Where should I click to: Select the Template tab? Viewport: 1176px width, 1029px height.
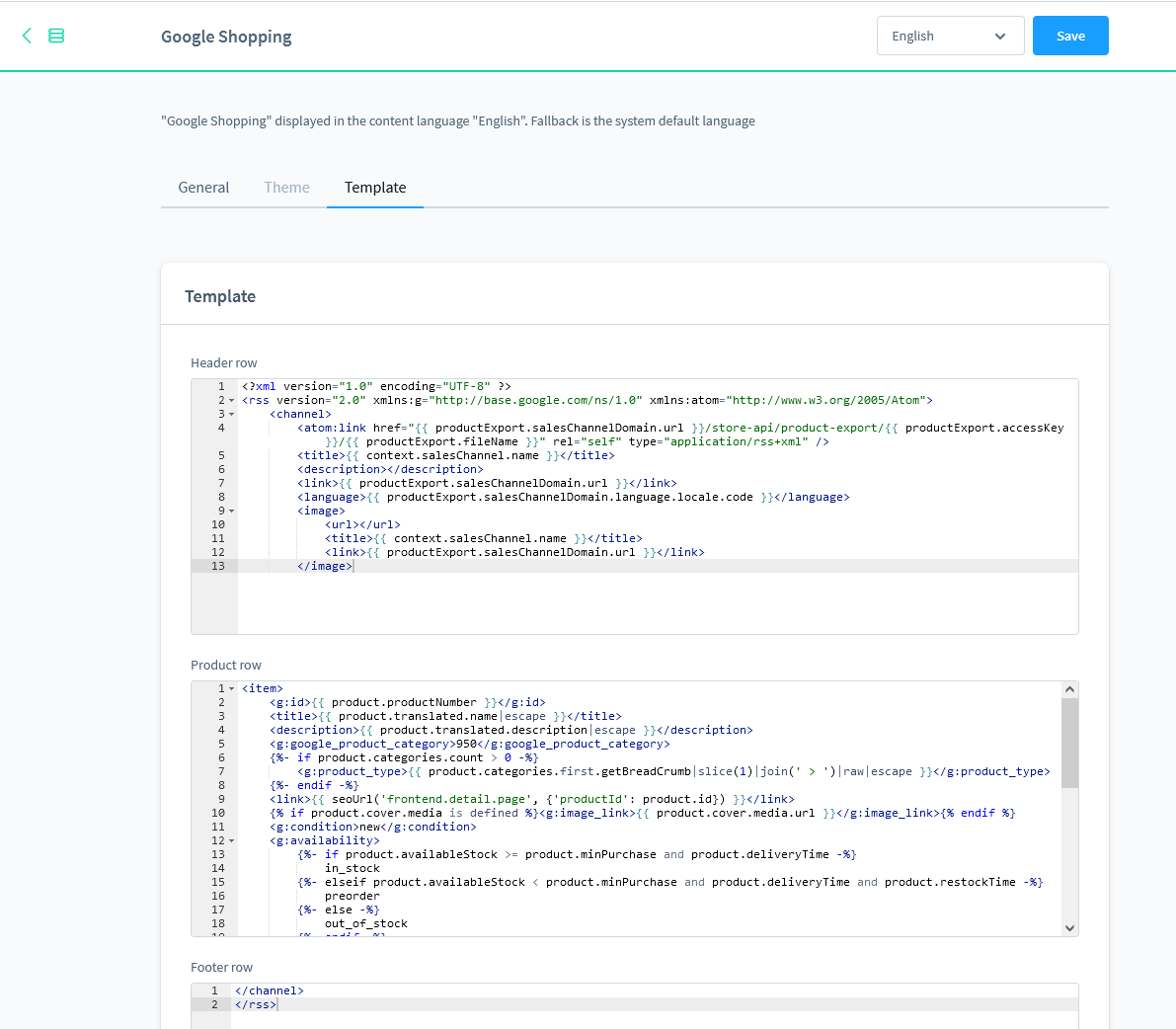coord(375,188)
